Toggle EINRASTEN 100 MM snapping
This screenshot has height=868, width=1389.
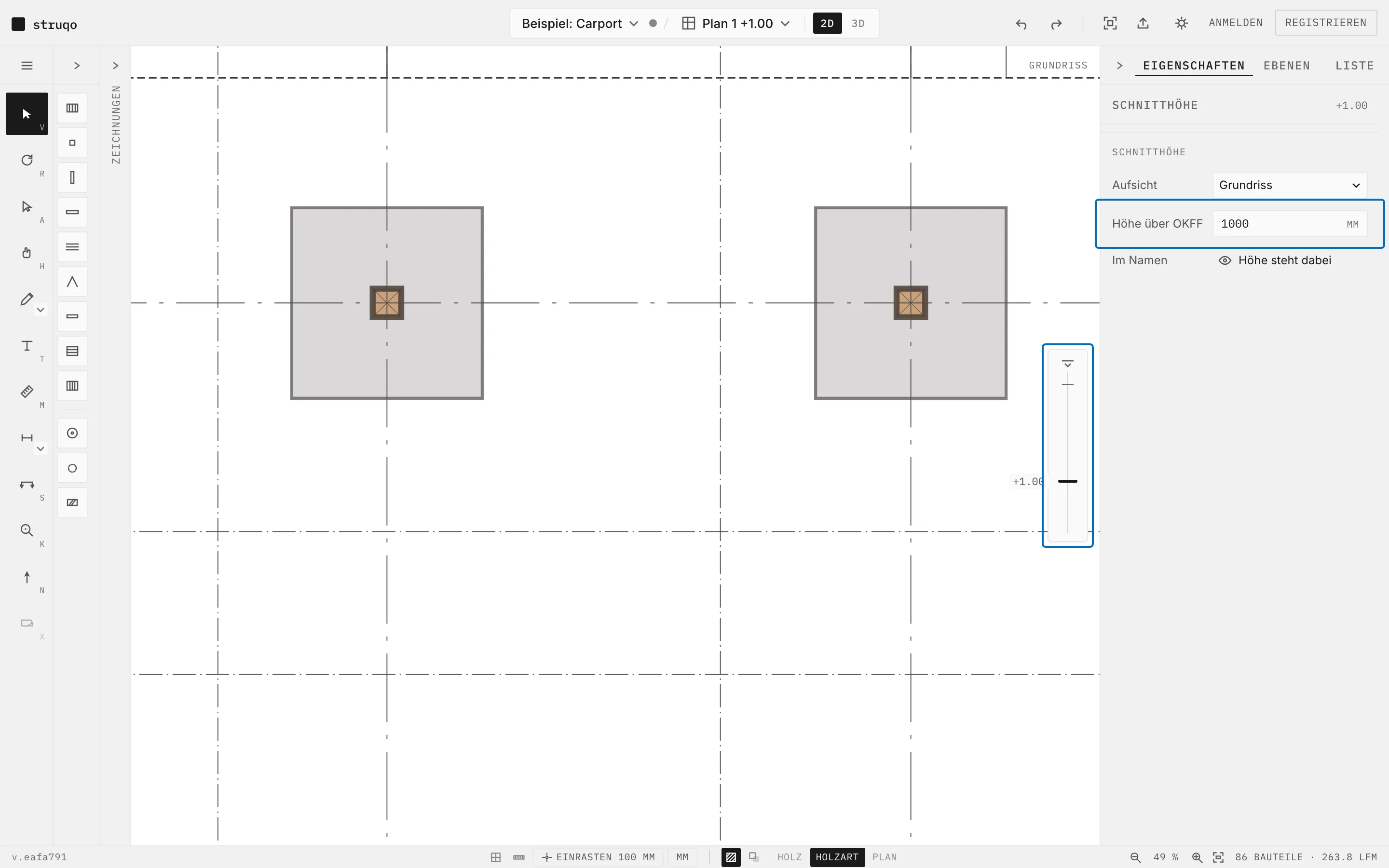click(599, 857)
